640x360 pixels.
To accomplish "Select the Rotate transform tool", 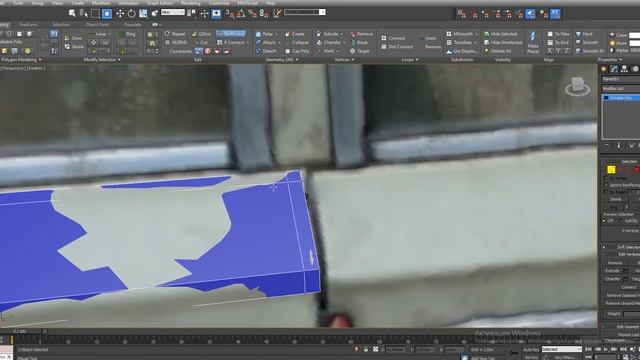I will 131,13.
